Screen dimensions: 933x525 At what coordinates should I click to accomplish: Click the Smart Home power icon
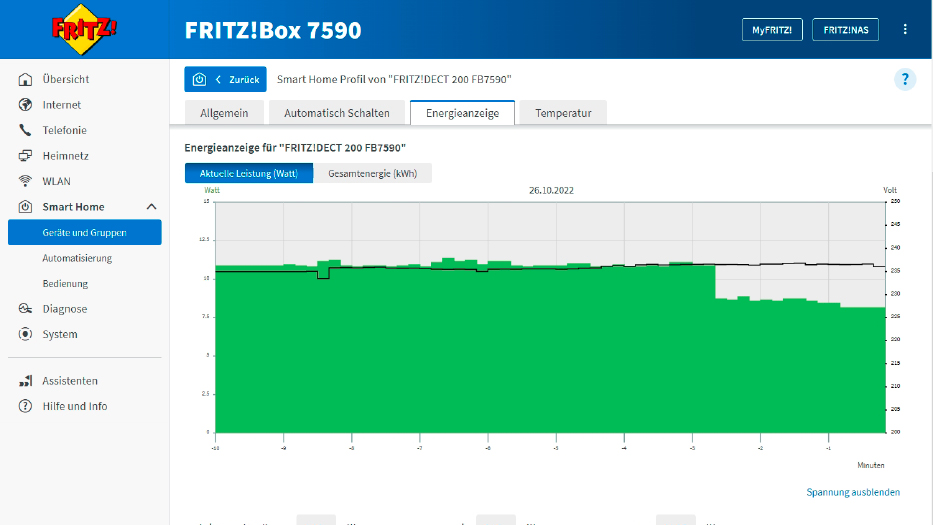25,207
